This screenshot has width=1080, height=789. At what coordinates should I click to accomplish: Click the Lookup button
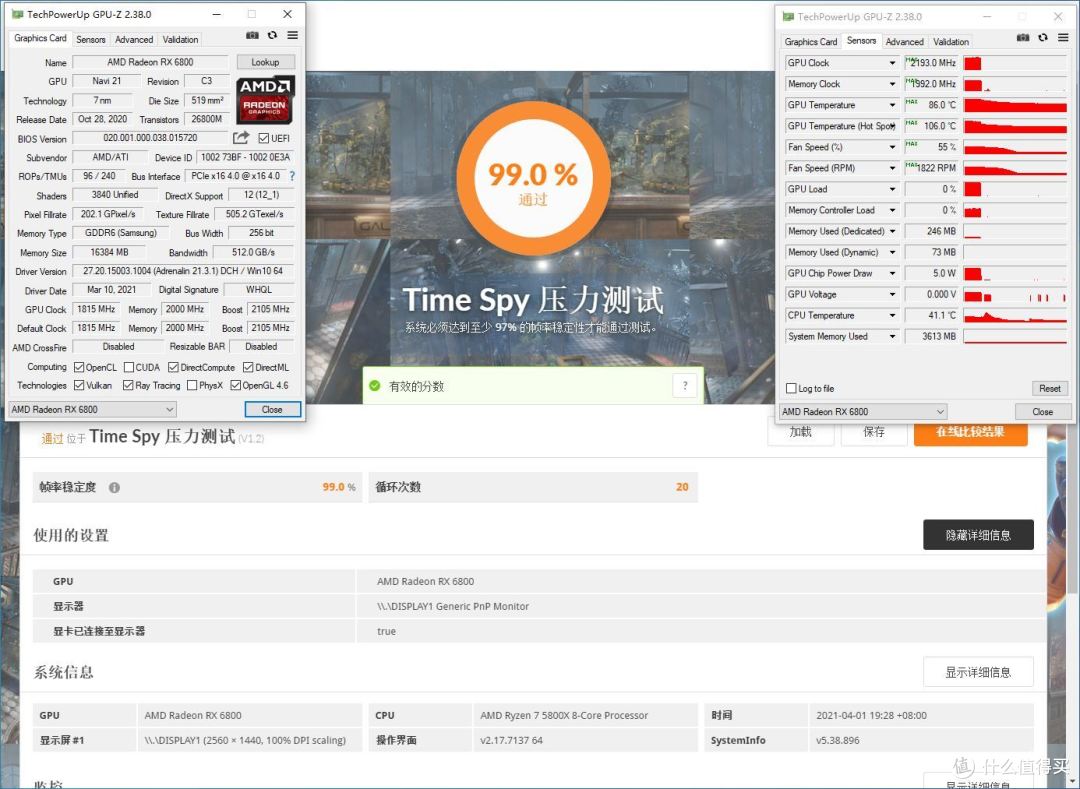(265, 62)
